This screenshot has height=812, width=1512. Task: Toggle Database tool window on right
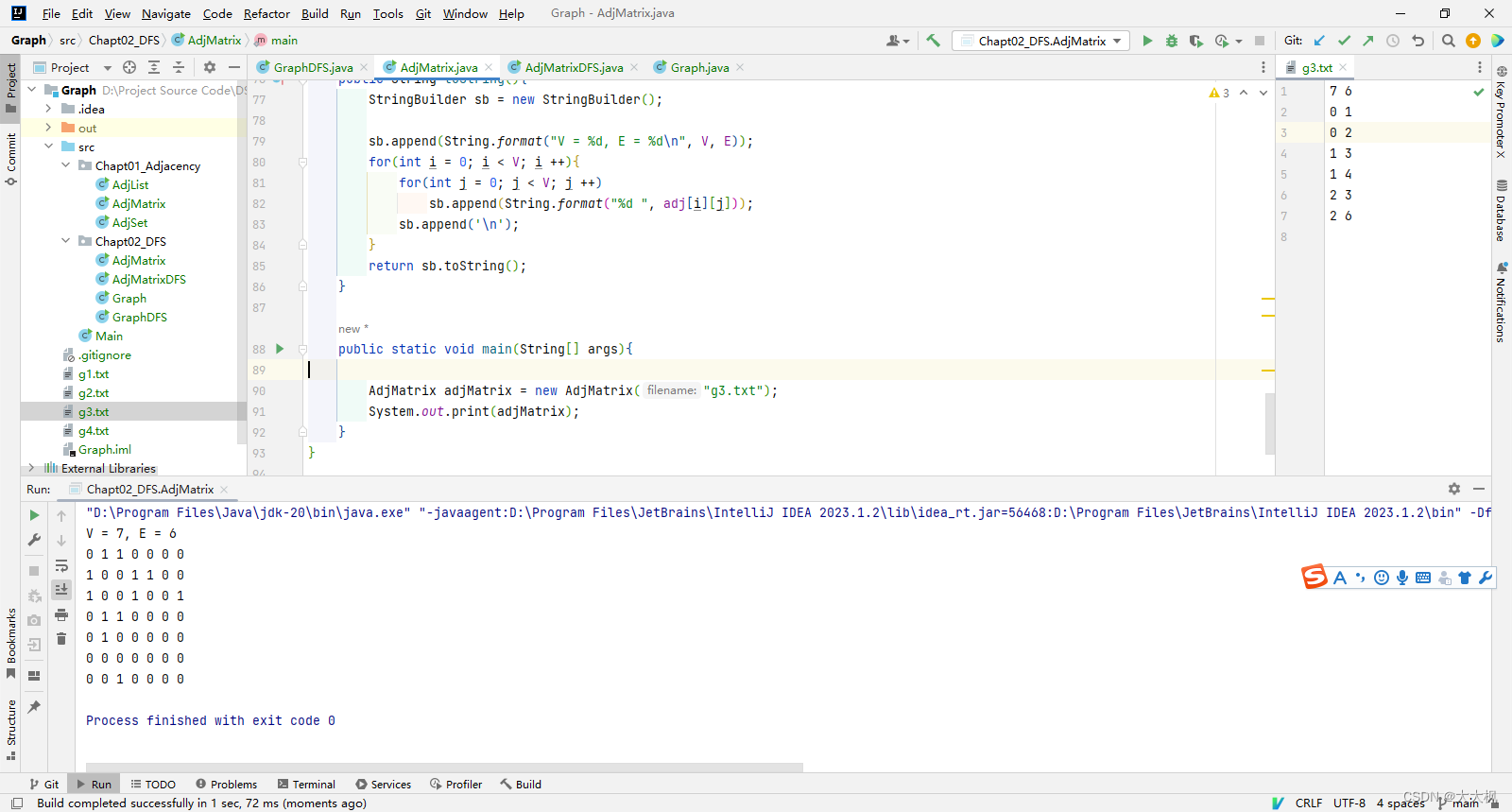tap(1502, 210)
